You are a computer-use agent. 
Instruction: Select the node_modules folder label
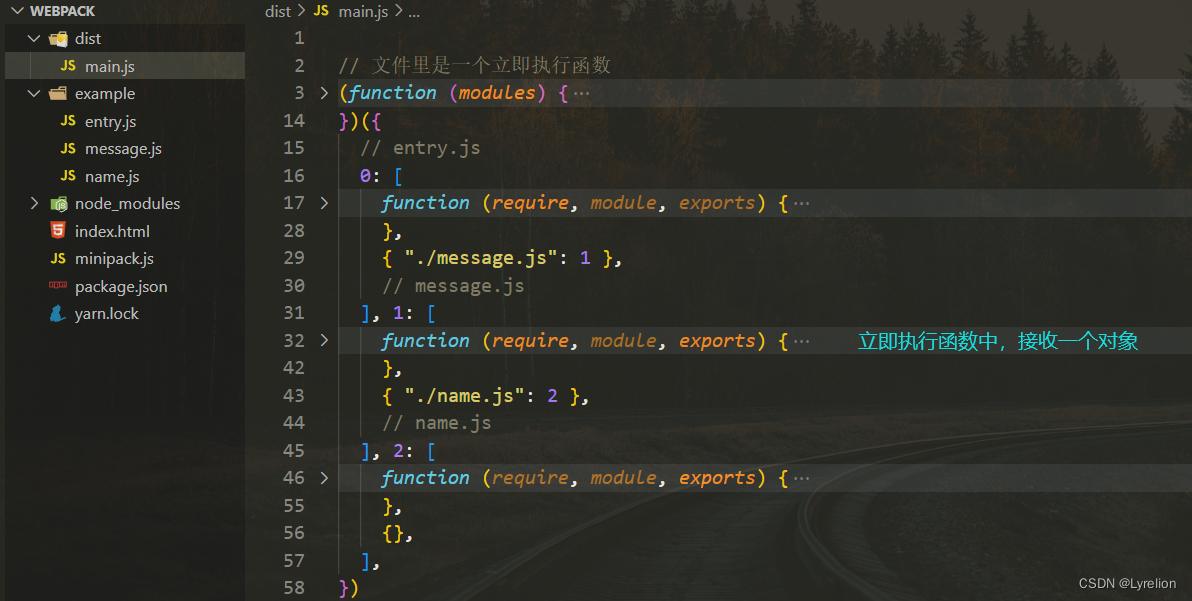pos(127,204)
